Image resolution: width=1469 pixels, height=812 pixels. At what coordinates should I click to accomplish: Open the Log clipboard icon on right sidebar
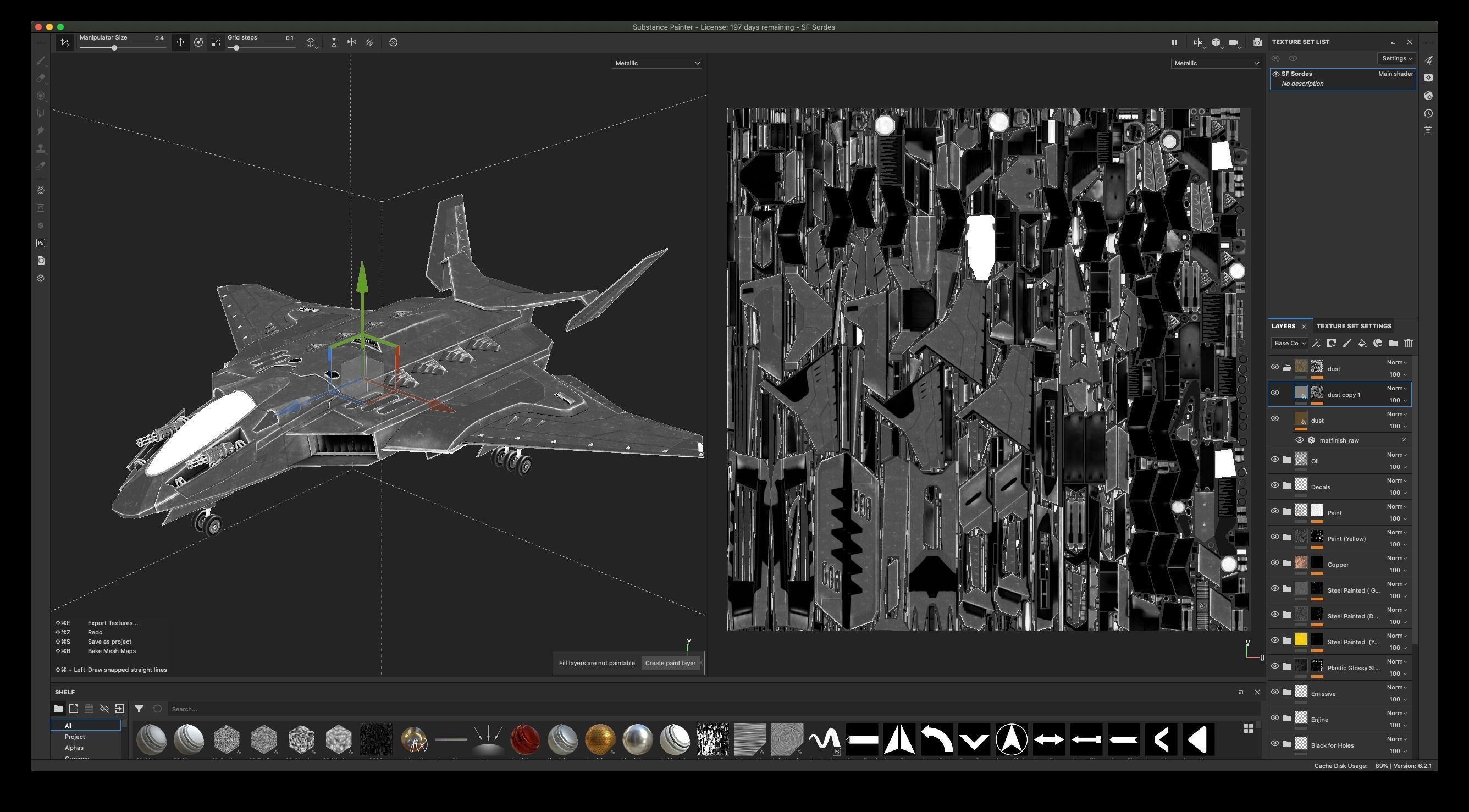pos(1428,131)
